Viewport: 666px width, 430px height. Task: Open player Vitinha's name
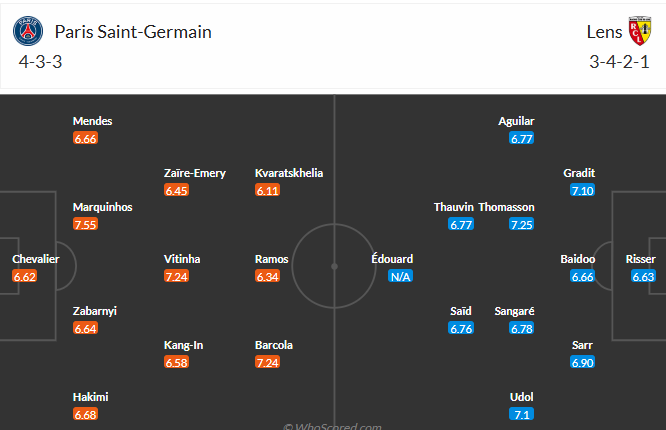click(x=182, y=259)
